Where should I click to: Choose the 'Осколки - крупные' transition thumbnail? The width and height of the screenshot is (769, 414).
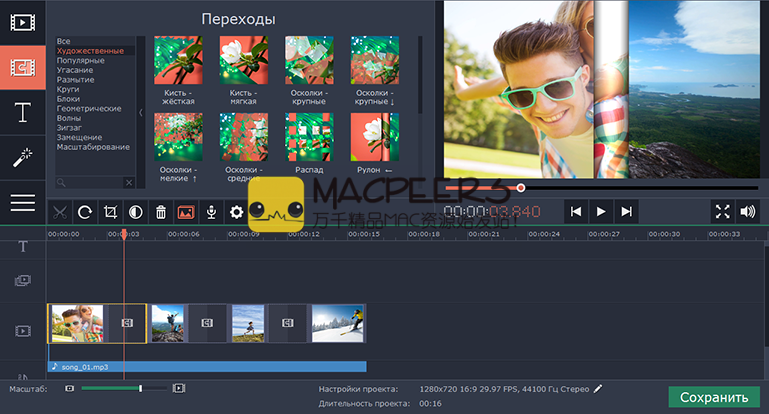[309, 60]
